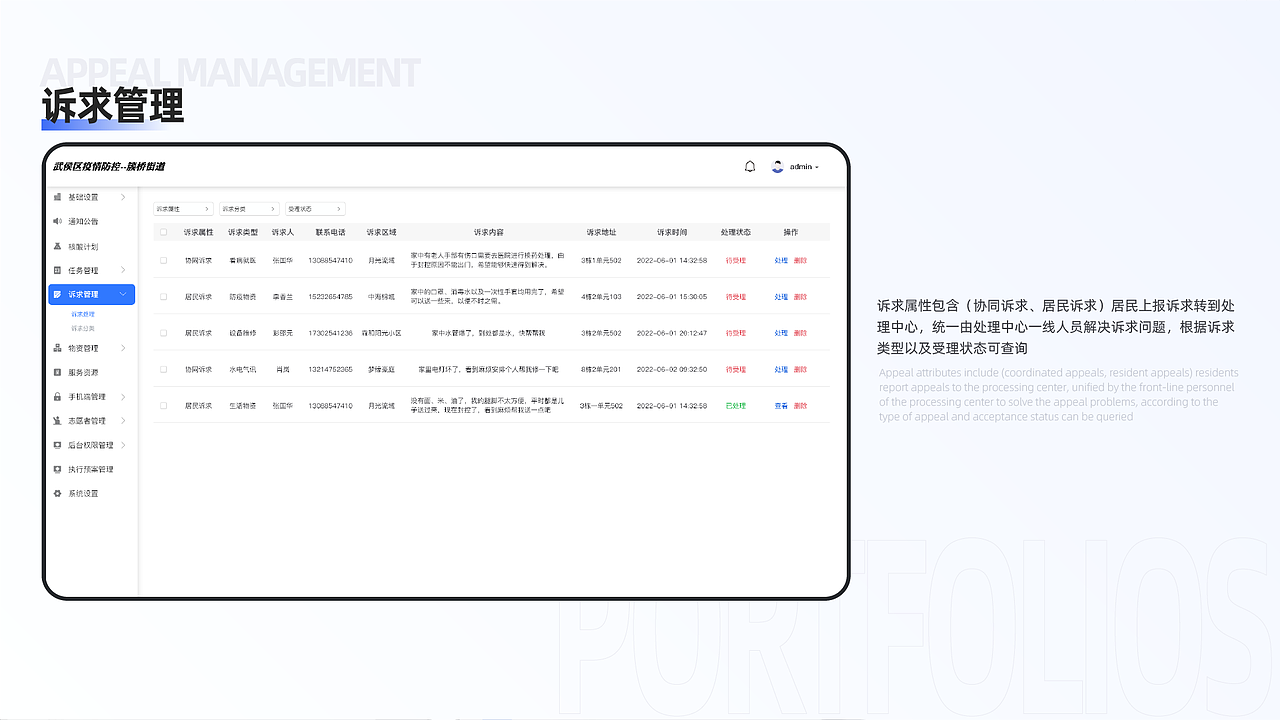Click 处理 for the 8栋2单元201 row
1280x720 pixels.
[781, 369]
